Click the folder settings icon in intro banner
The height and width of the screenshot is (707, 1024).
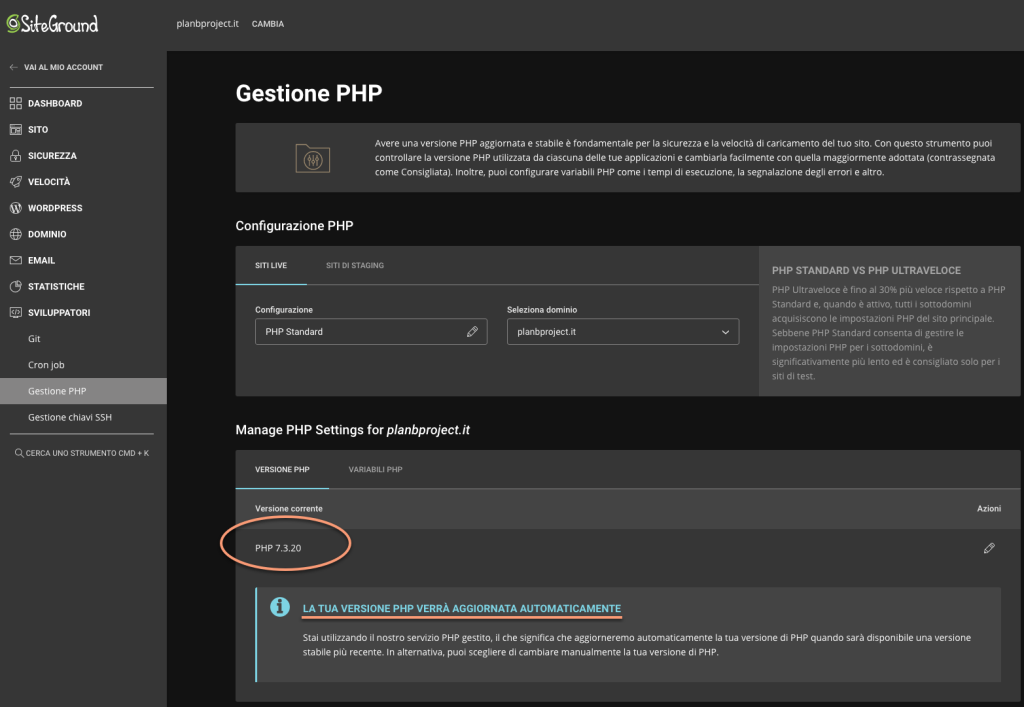pos(313,158)
